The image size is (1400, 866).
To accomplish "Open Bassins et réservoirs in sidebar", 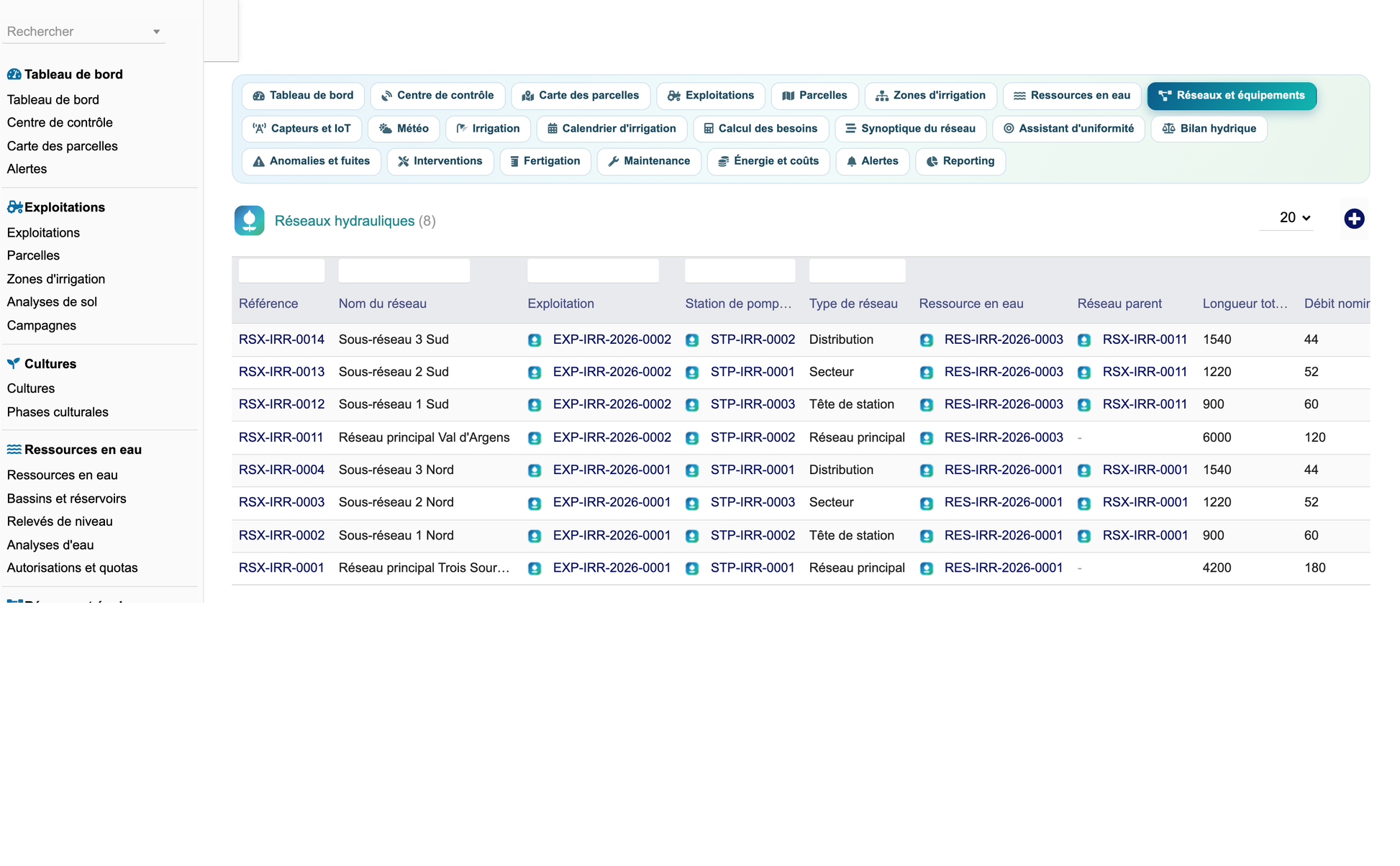I will coord(66,498).
